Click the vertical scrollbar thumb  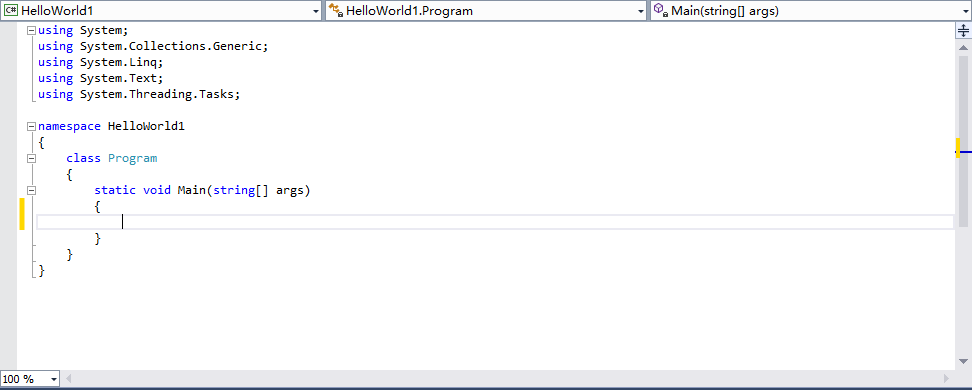point(963,141)
